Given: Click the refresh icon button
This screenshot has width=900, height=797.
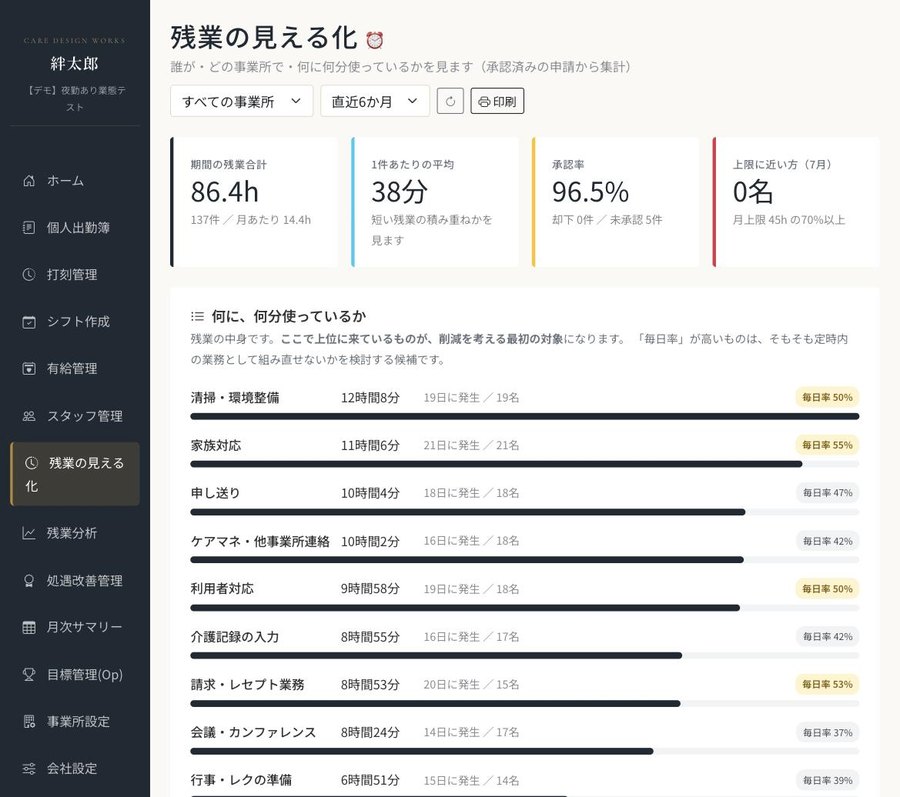Looking at the screenshot, I should (450, 101).
